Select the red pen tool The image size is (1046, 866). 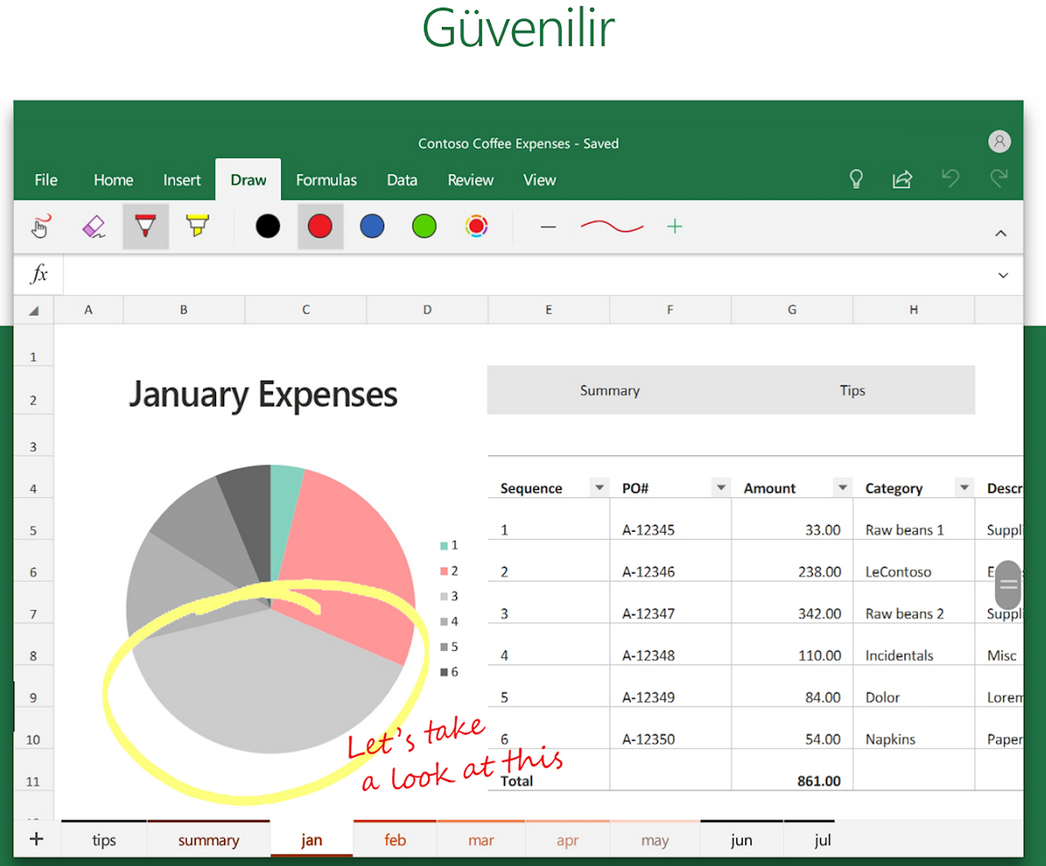[x=145, y=226]
